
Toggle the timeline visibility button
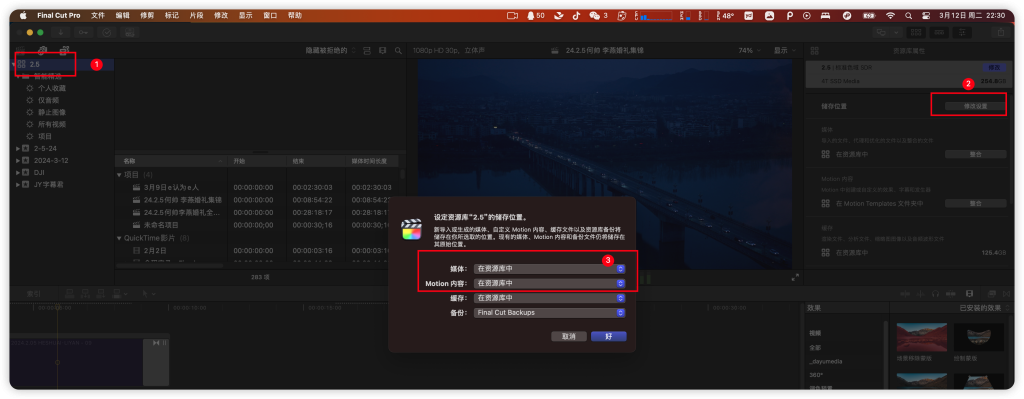[939, 32]
